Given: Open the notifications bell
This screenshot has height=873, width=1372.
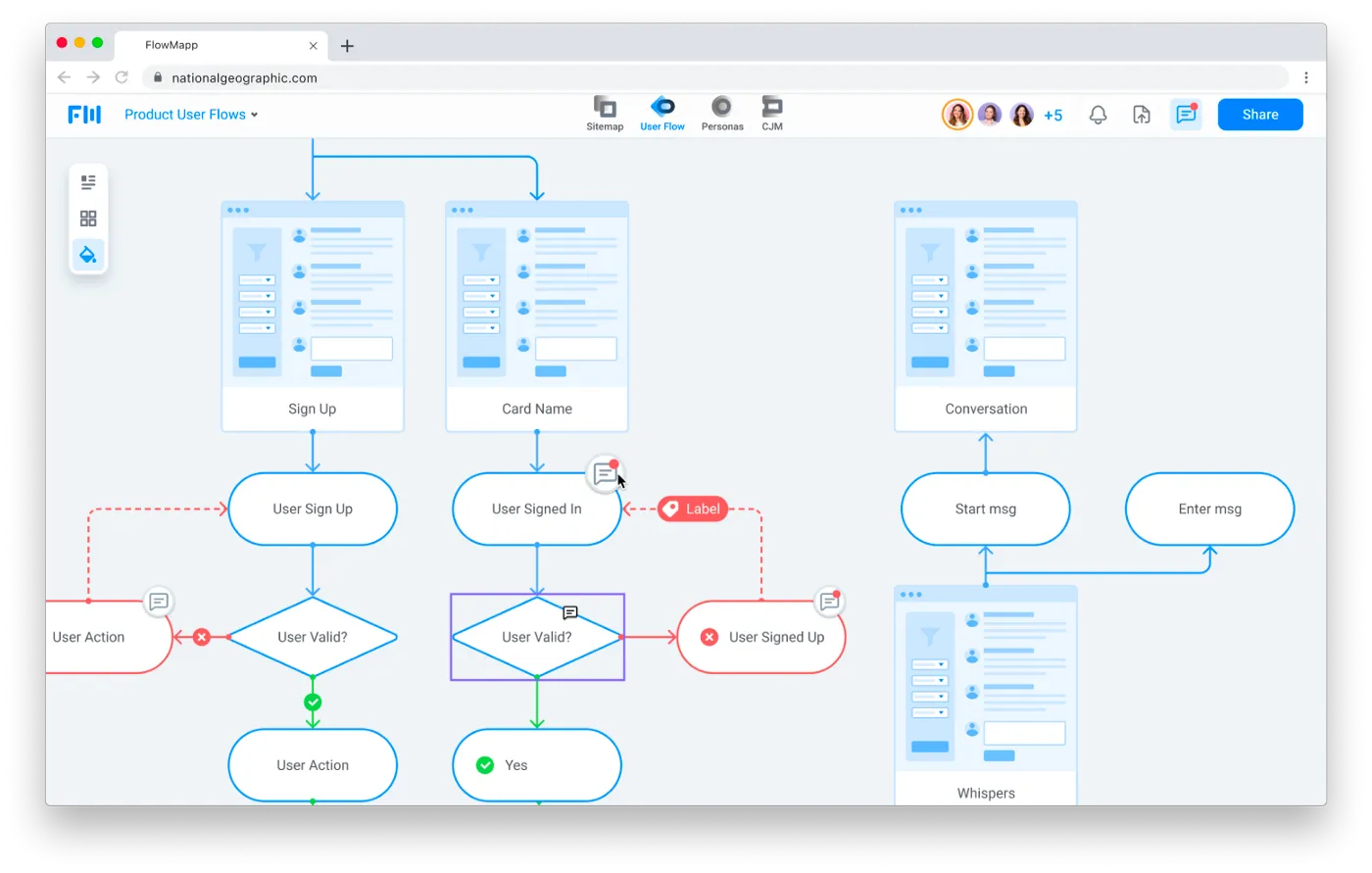Looking at the screenshot, I should [1098, 115].
